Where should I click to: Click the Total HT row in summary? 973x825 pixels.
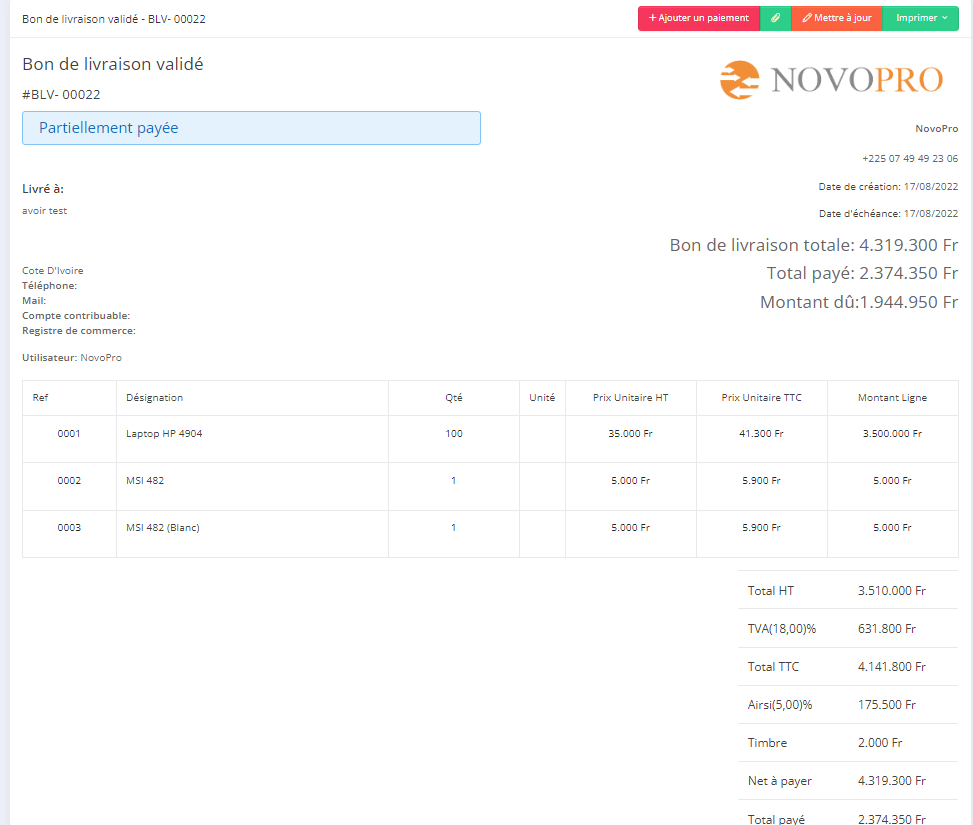[x=847, y=591]
